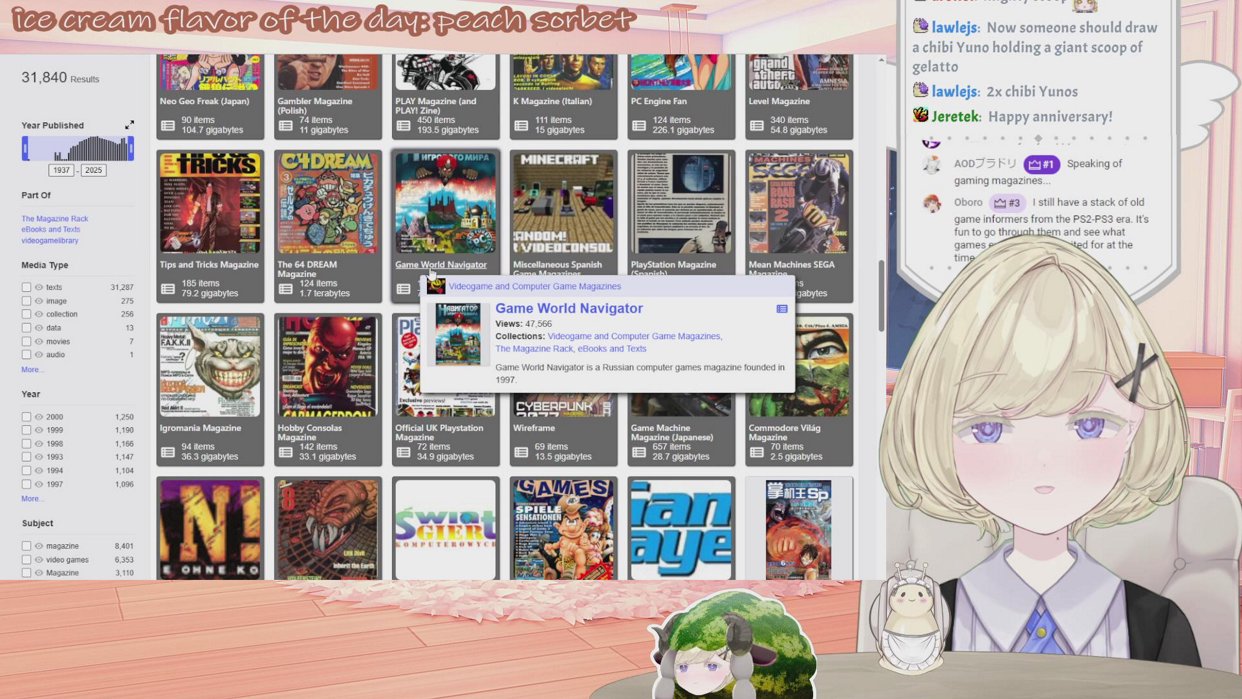
Task: Check the texts media type checkbox
Action: [27, 287]
